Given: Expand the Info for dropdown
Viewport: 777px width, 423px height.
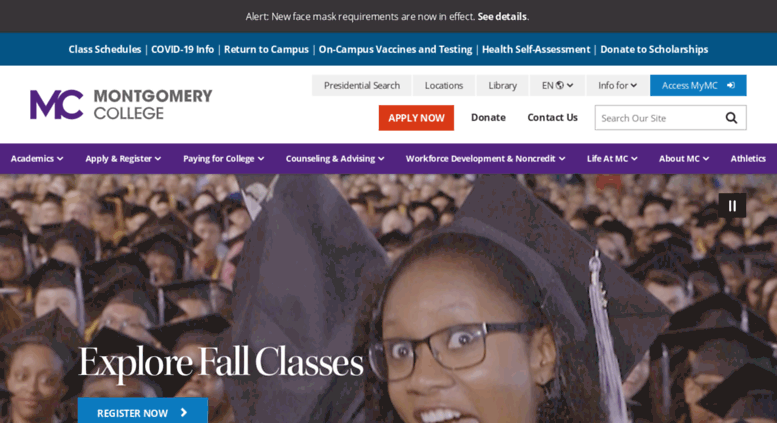Looking at the screenshot, I should tap(617, 85).
